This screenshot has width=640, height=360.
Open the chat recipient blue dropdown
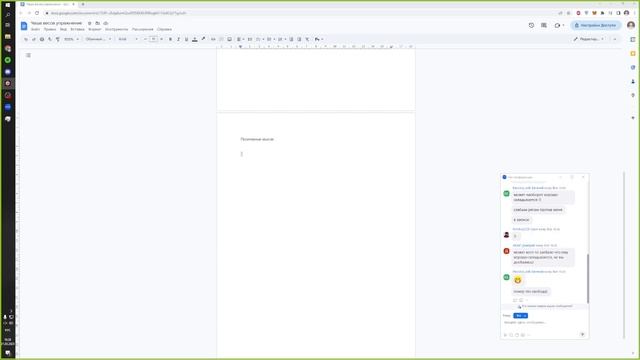point(520,316)
